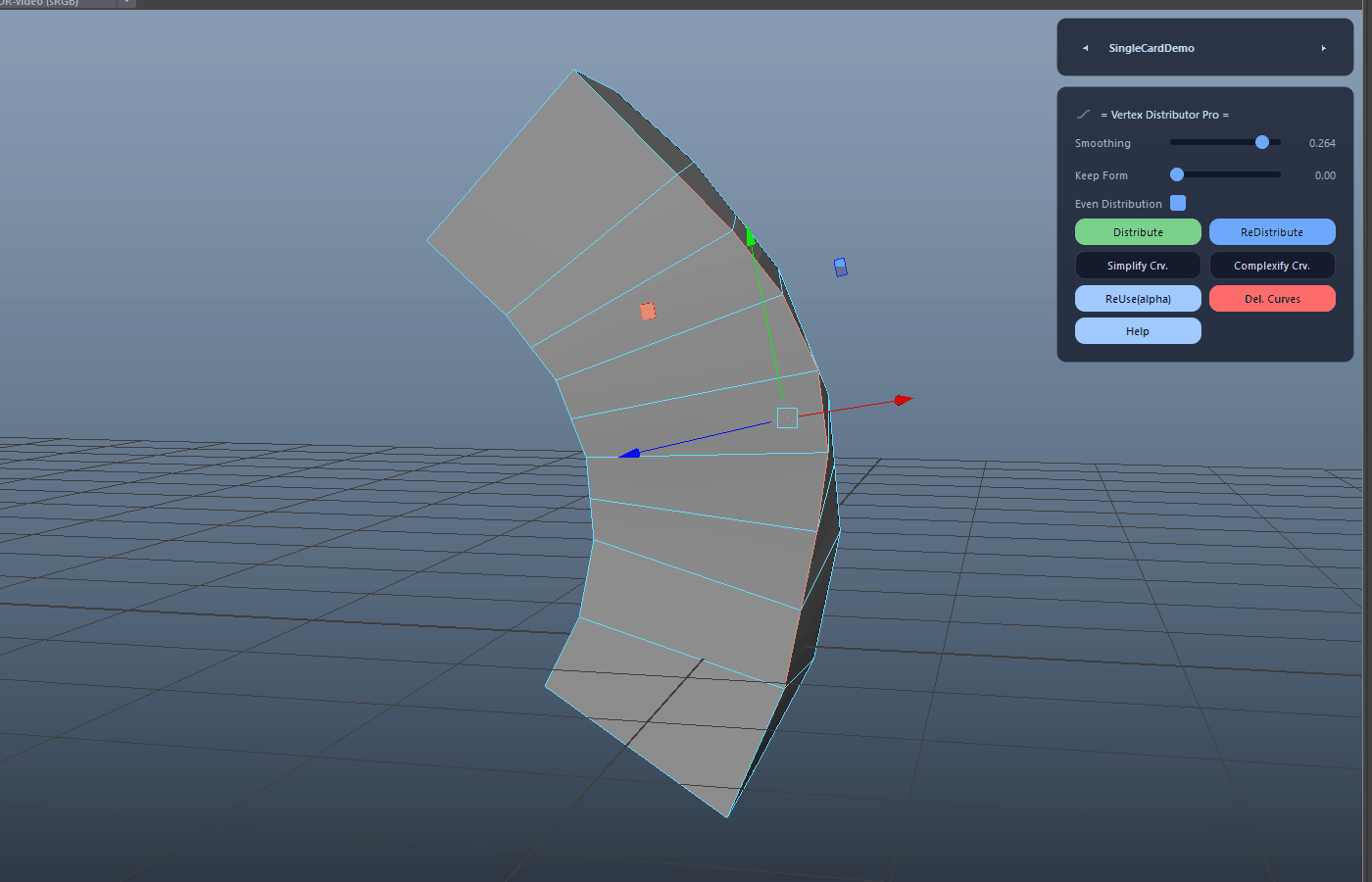Click the blue plane handle beside mesh
The image size is (1372, 882).
click(840, 267)
